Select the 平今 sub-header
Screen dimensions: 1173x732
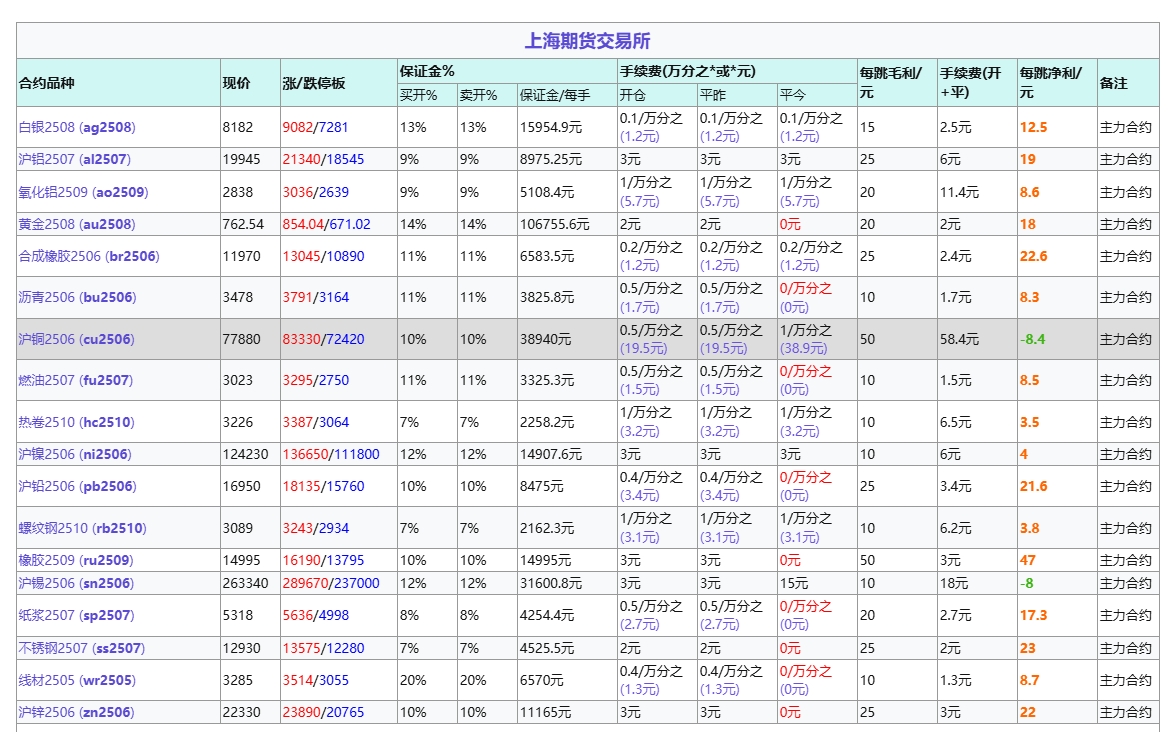point(793,96)
